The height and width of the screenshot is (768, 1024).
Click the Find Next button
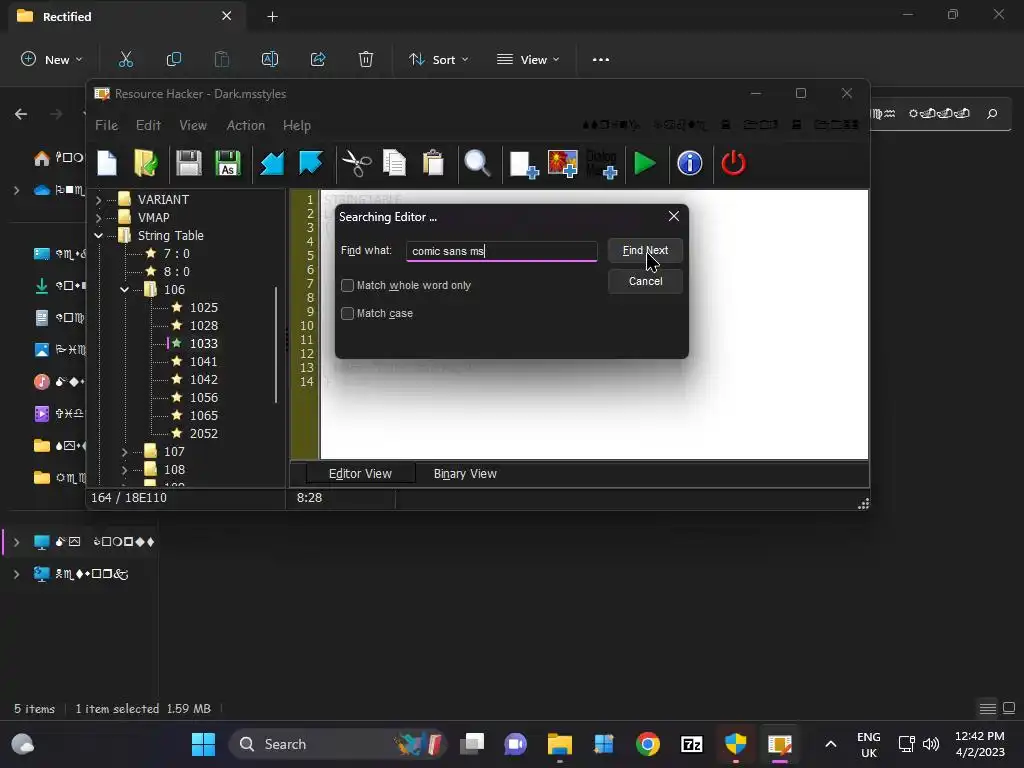[x=645, y=250]
